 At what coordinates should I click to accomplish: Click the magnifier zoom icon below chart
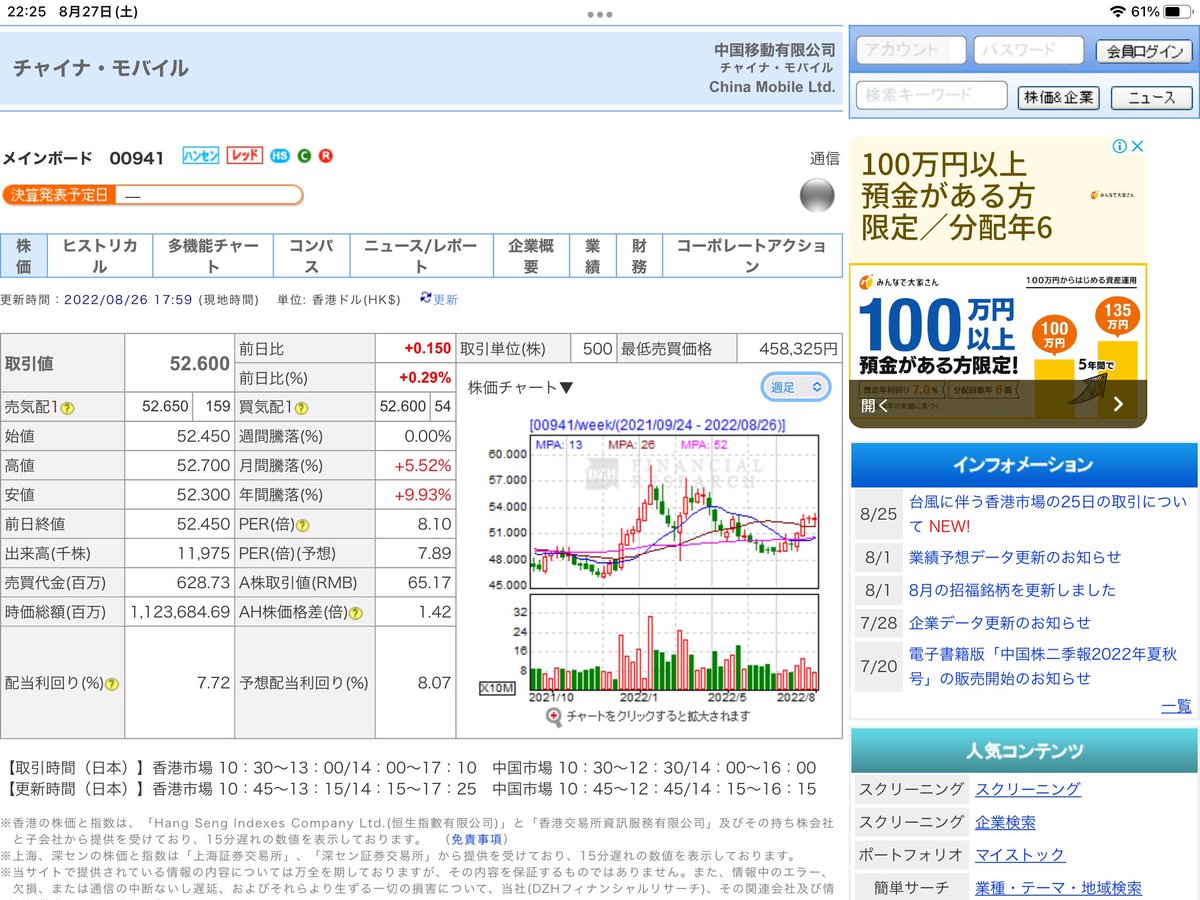click(554, 716)
